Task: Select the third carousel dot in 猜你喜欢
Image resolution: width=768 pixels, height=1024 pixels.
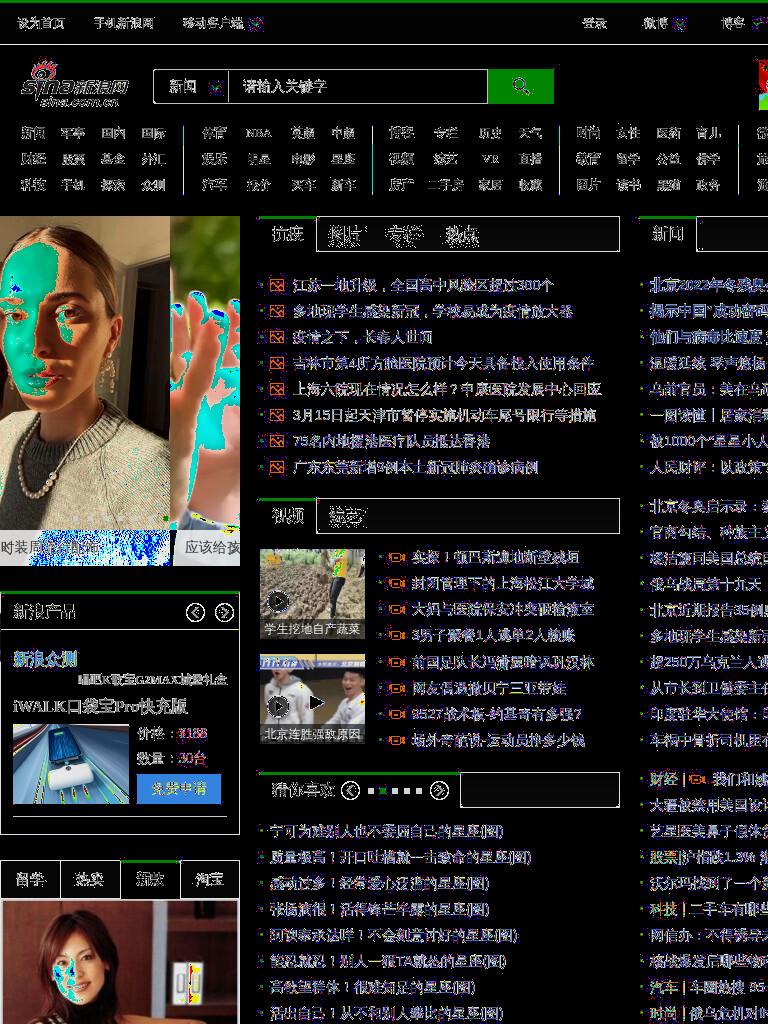Action: [x=394, y=791]
